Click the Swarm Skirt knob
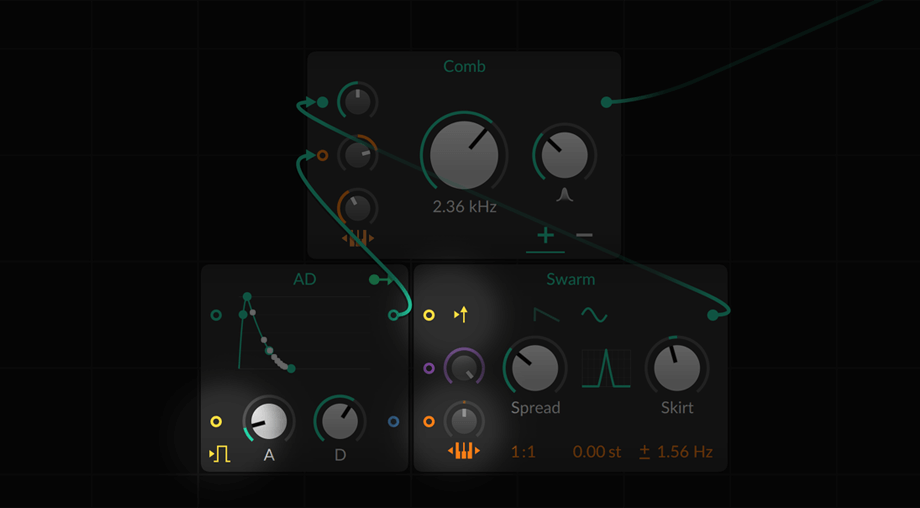Viewport: 920px width, 508px height. (677, 368)
